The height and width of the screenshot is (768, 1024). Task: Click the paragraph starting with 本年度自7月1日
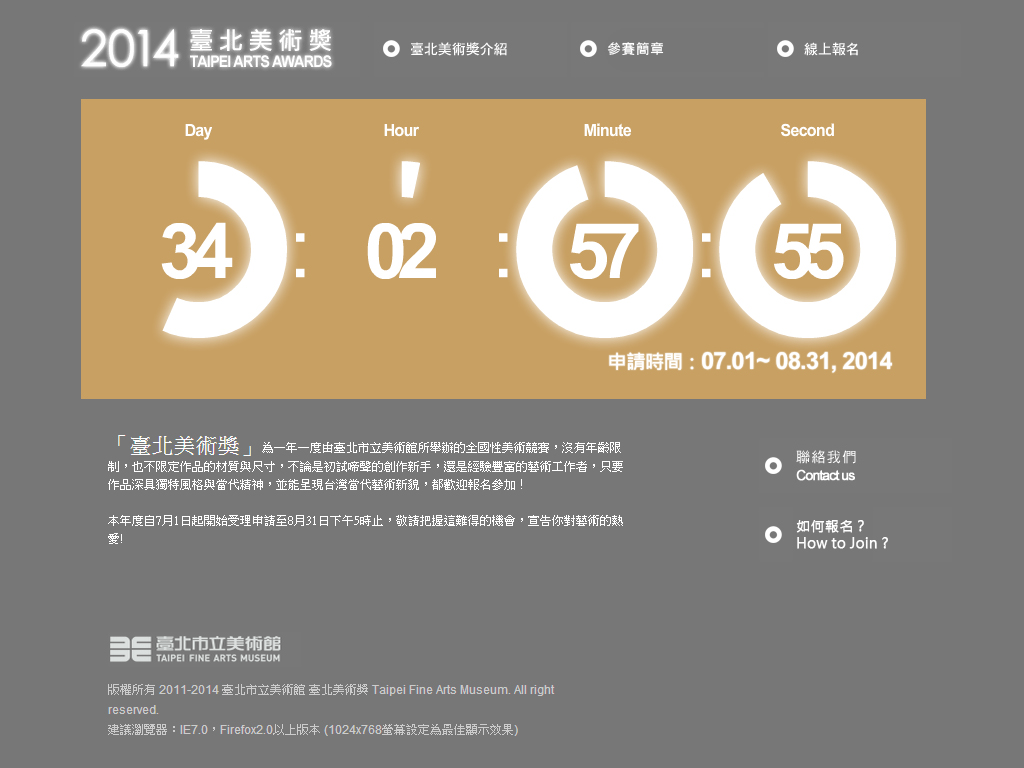365,530
